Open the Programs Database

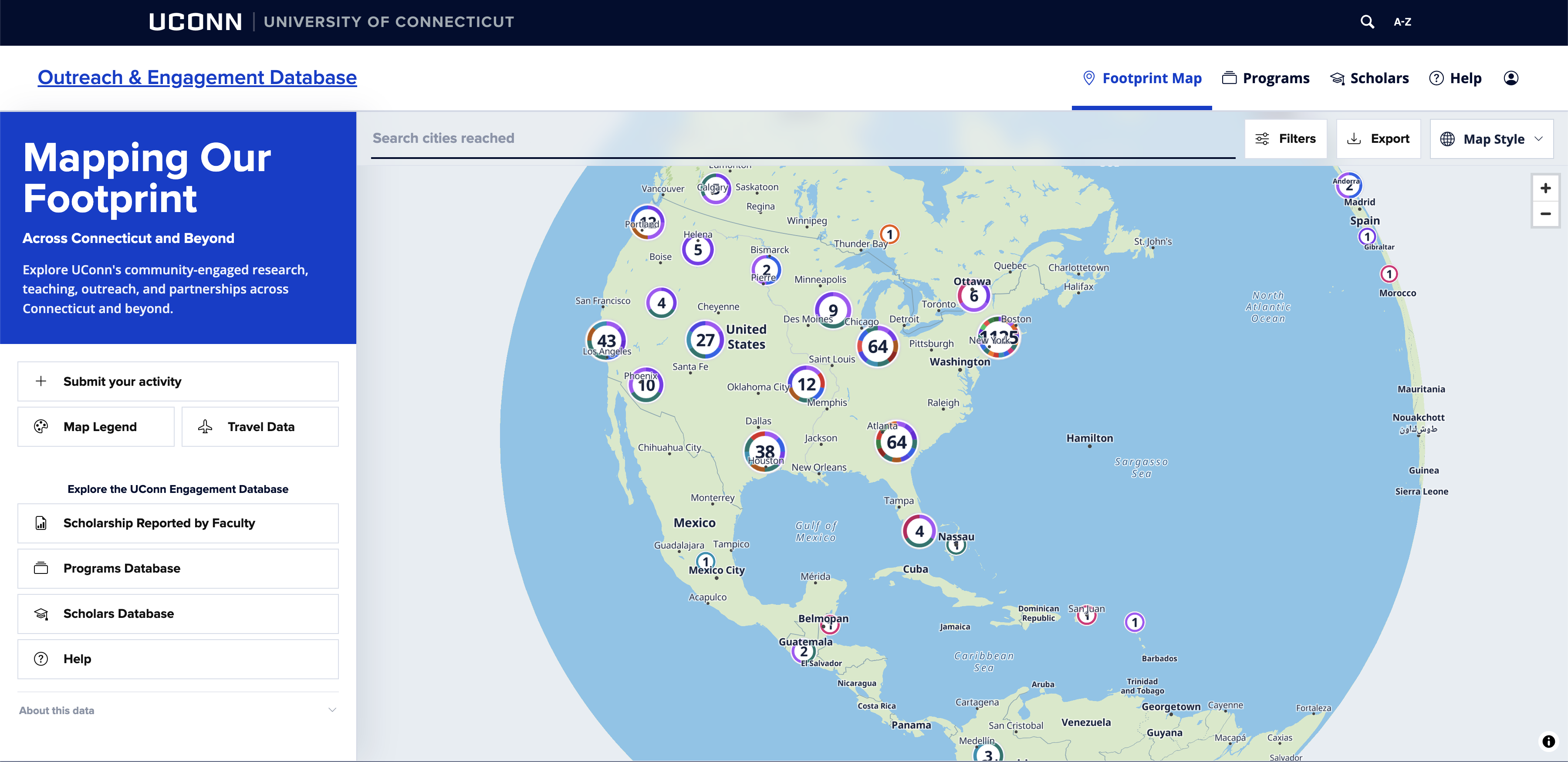[x=178, y=569]
